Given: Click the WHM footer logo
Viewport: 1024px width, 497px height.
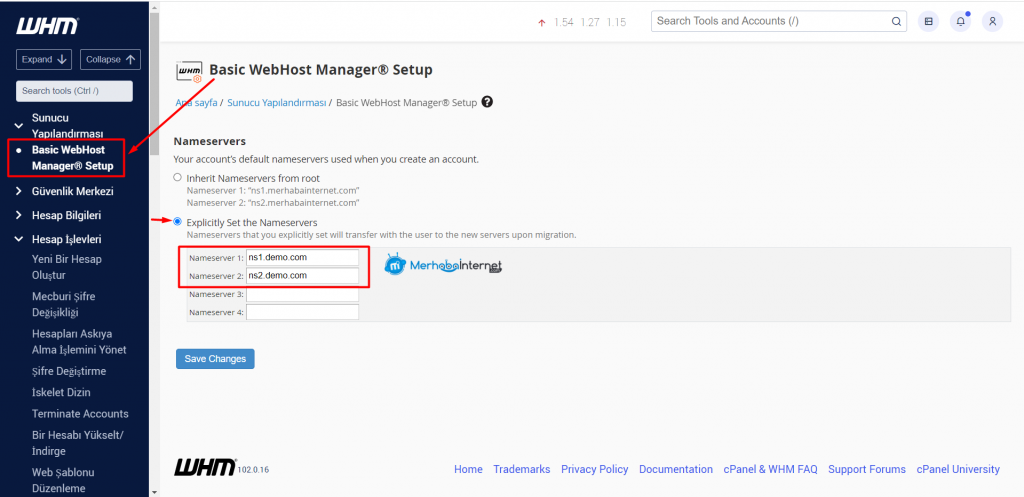Looking at the screenshot, I should coord(205,466).
